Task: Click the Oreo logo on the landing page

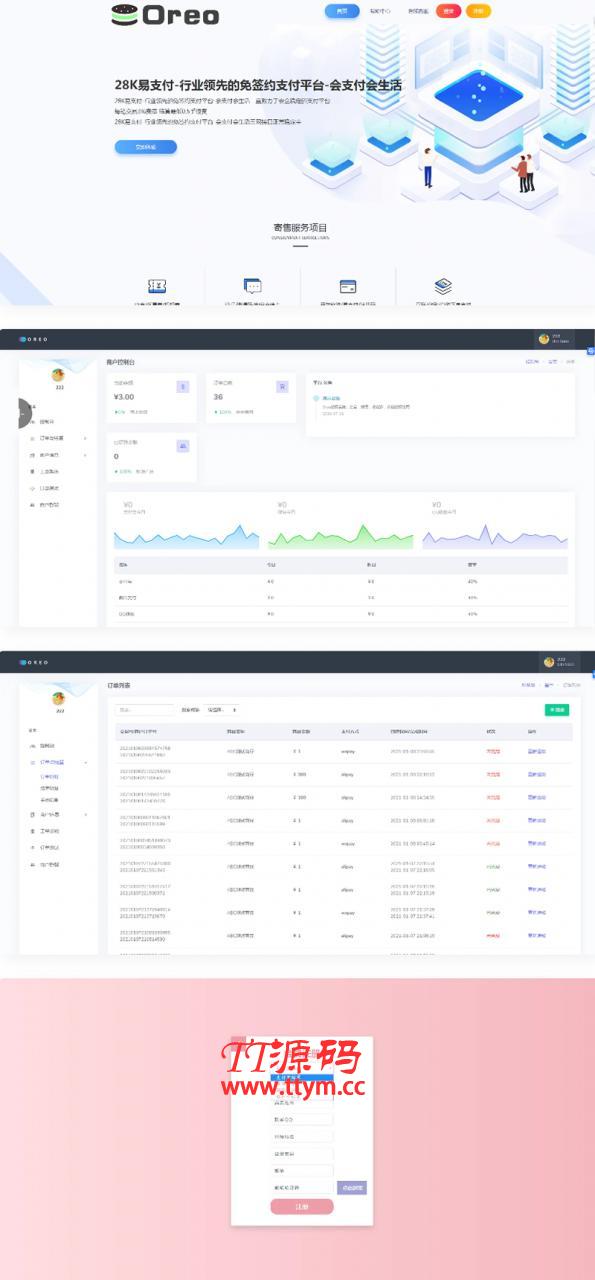Action: coord(165,14)
